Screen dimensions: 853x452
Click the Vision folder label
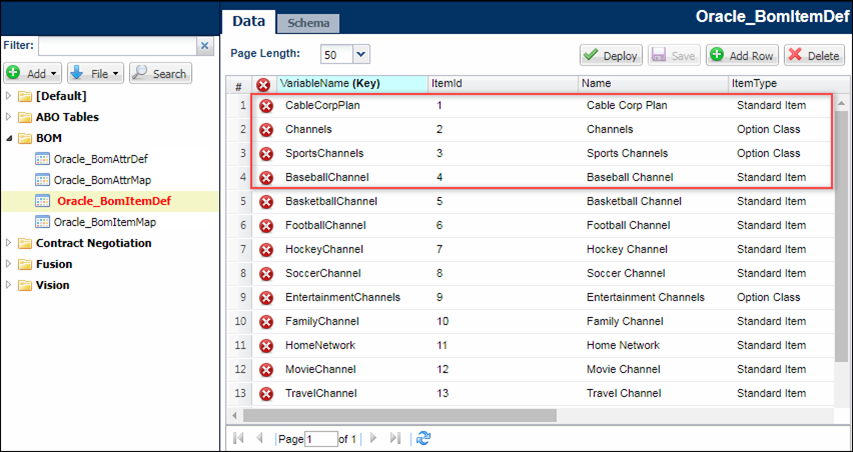(x=52, y=285)
